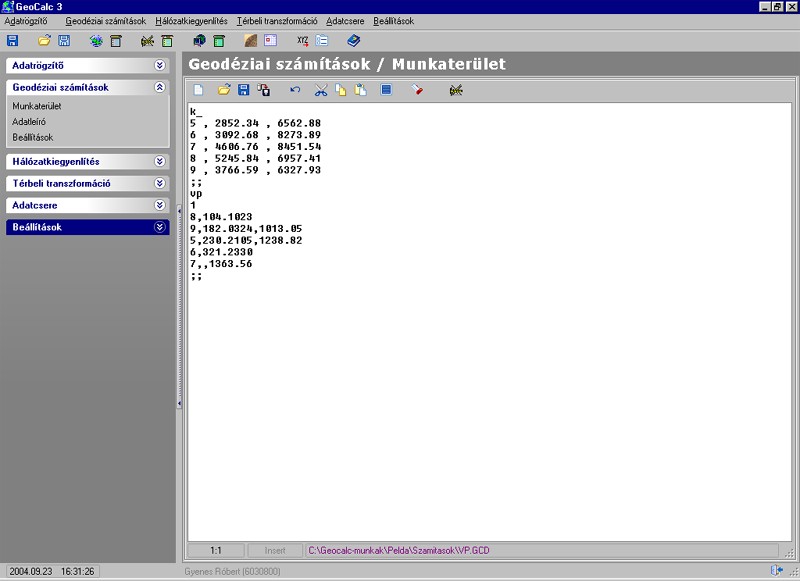Click the editor line 7,,1363.56
The width and height of the screenshot is (800, 581).
[221, 264]
